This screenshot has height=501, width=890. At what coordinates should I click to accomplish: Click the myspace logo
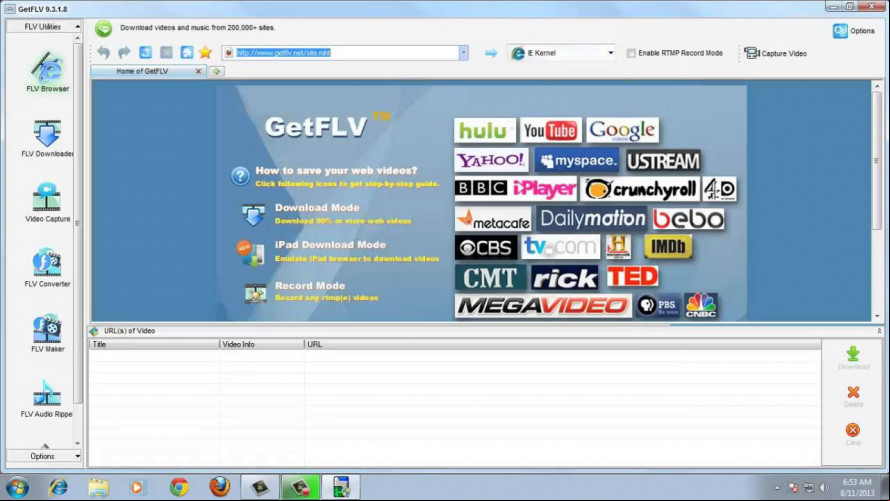point(577,161)
